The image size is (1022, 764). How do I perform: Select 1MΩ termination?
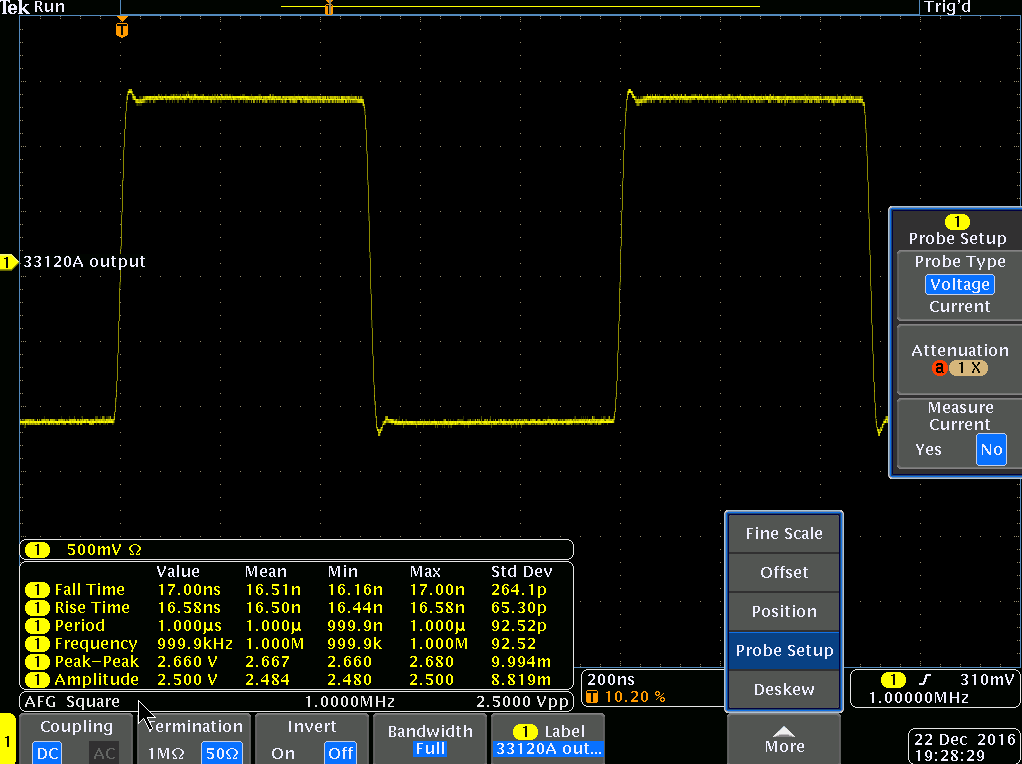point(166,753)
